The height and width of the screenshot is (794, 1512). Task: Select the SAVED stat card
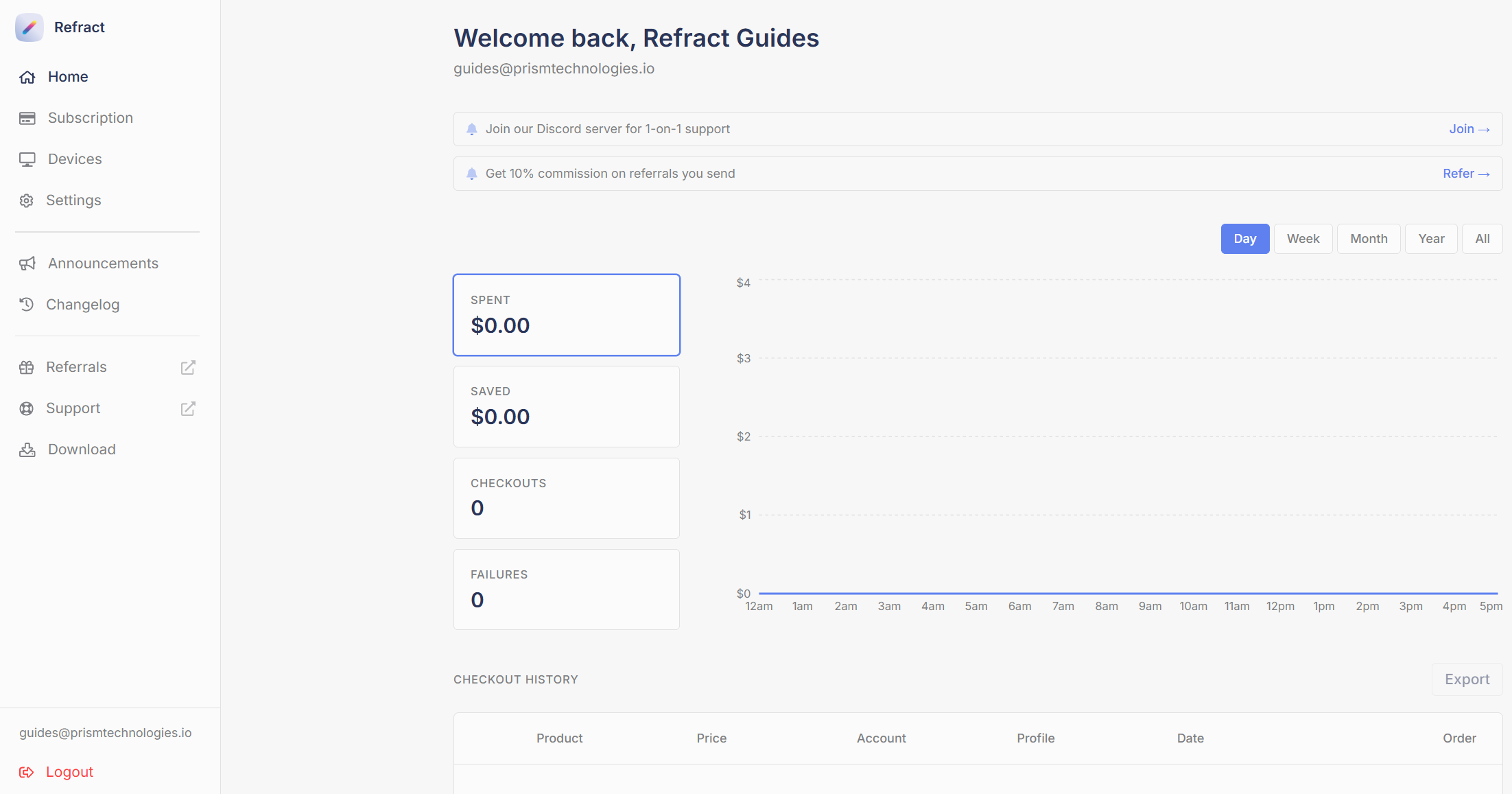point(567,407)
